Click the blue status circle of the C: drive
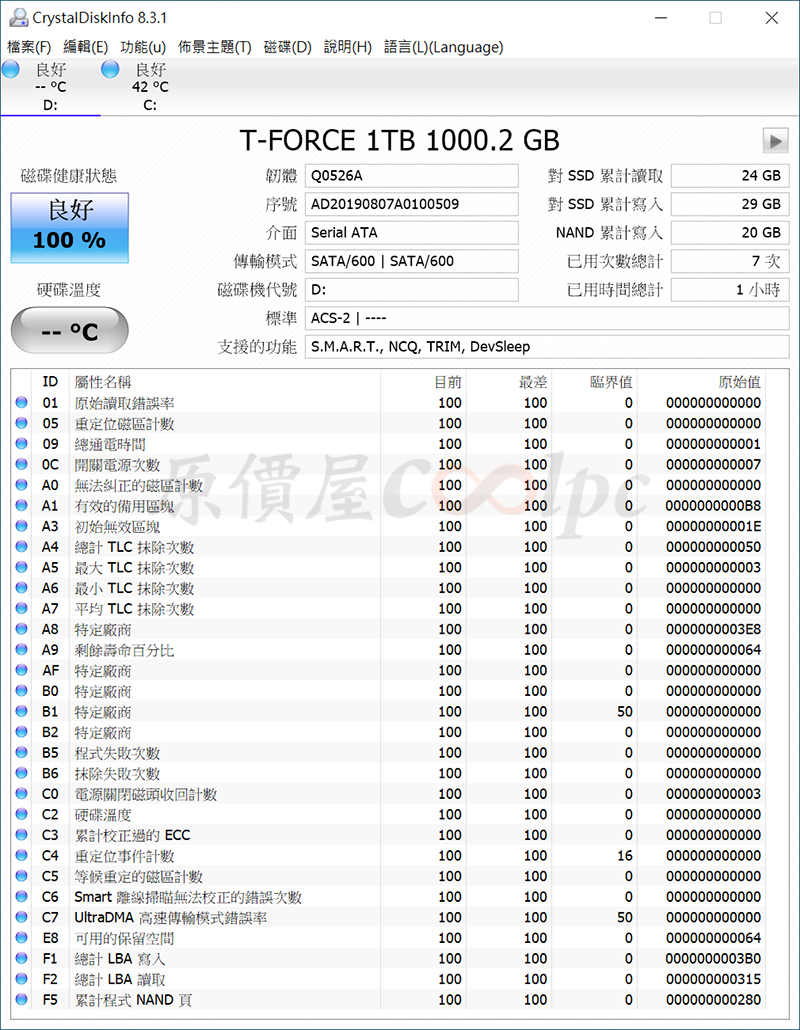Image resolution: width=800 pixels, height=1030 pixels. point(110,69)
